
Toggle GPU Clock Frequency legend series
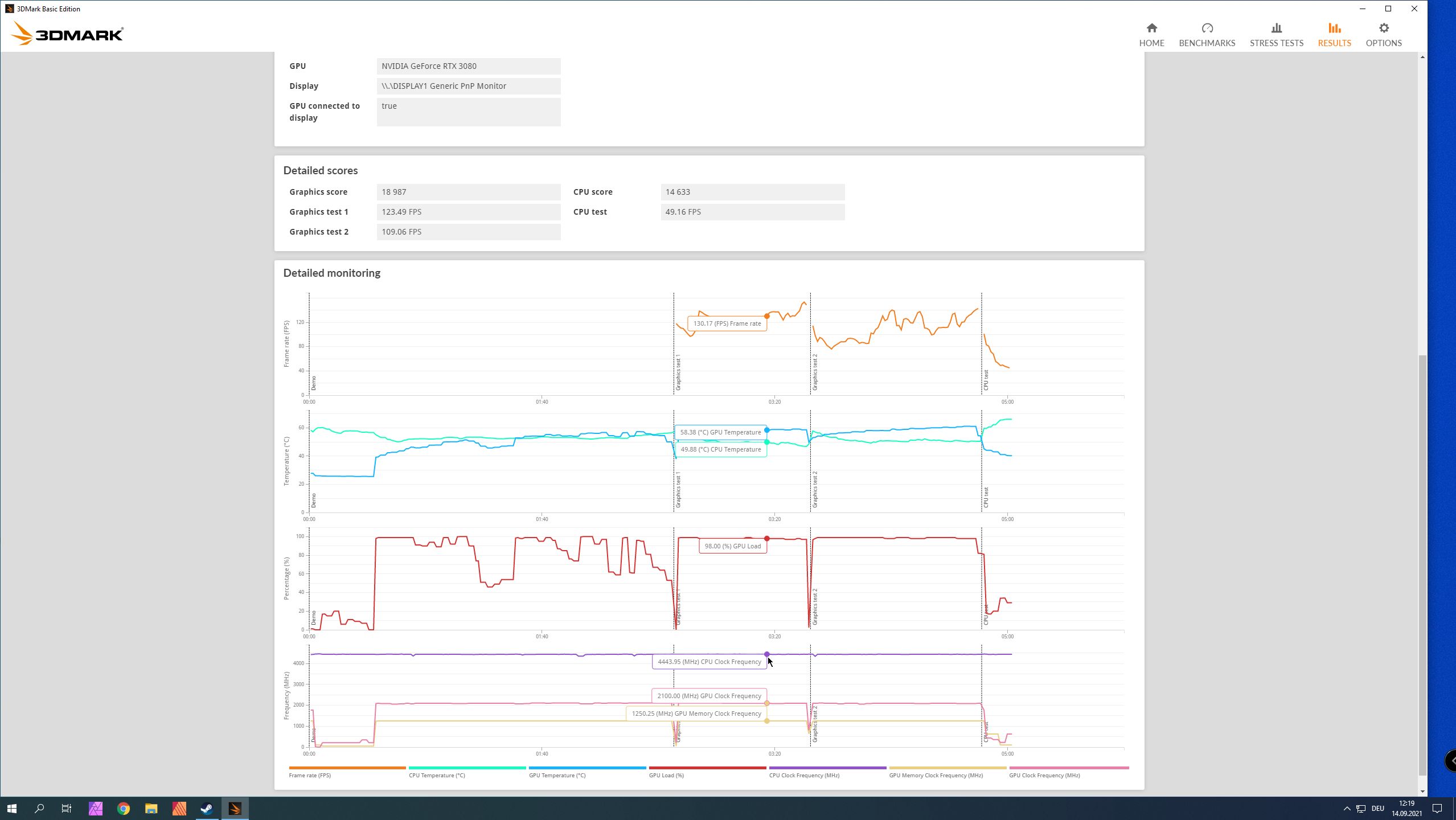coord(1044,775)
